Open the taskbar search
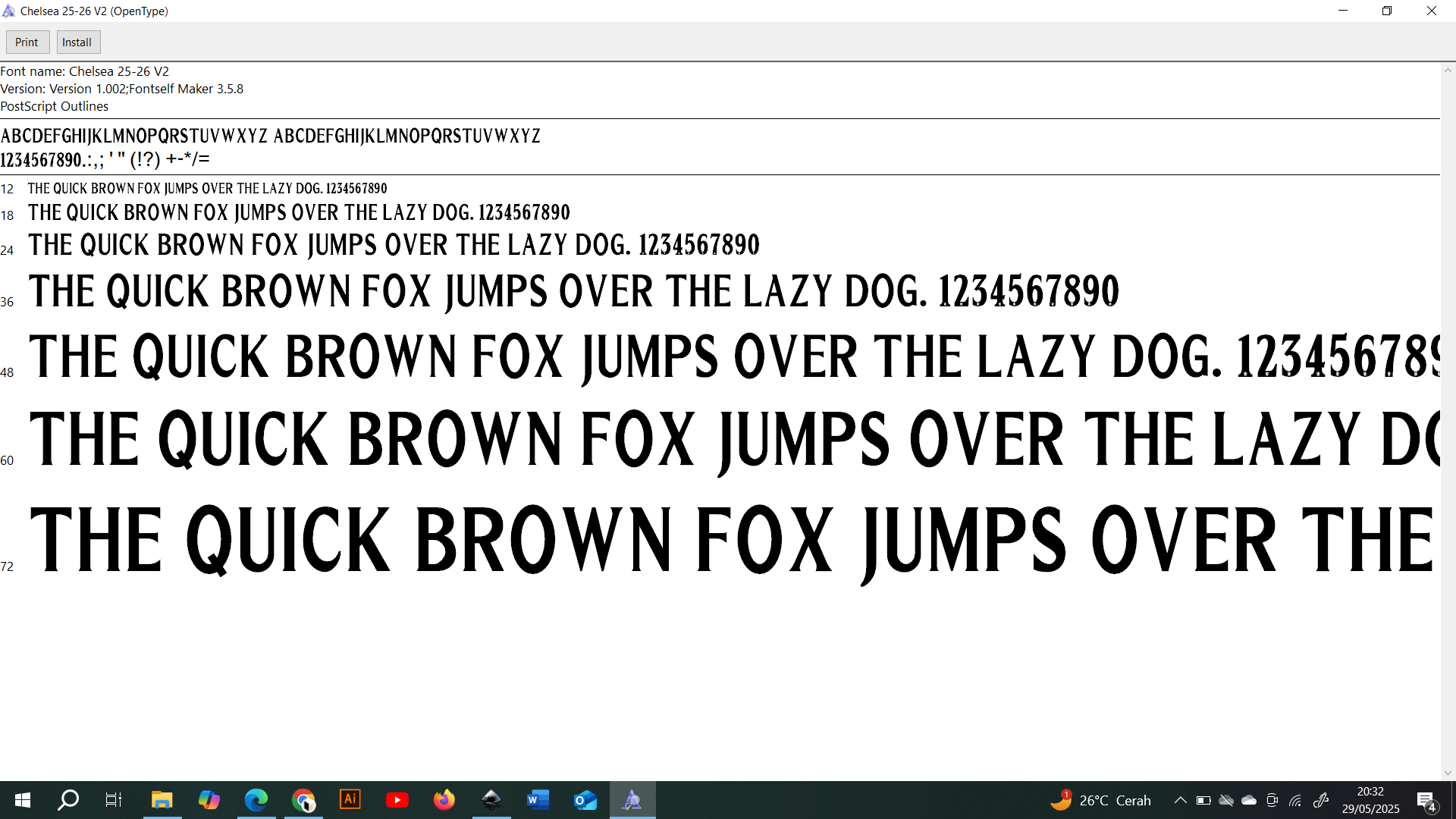The height and width of the screenshot is (819, 1456). tap(68, 799)
